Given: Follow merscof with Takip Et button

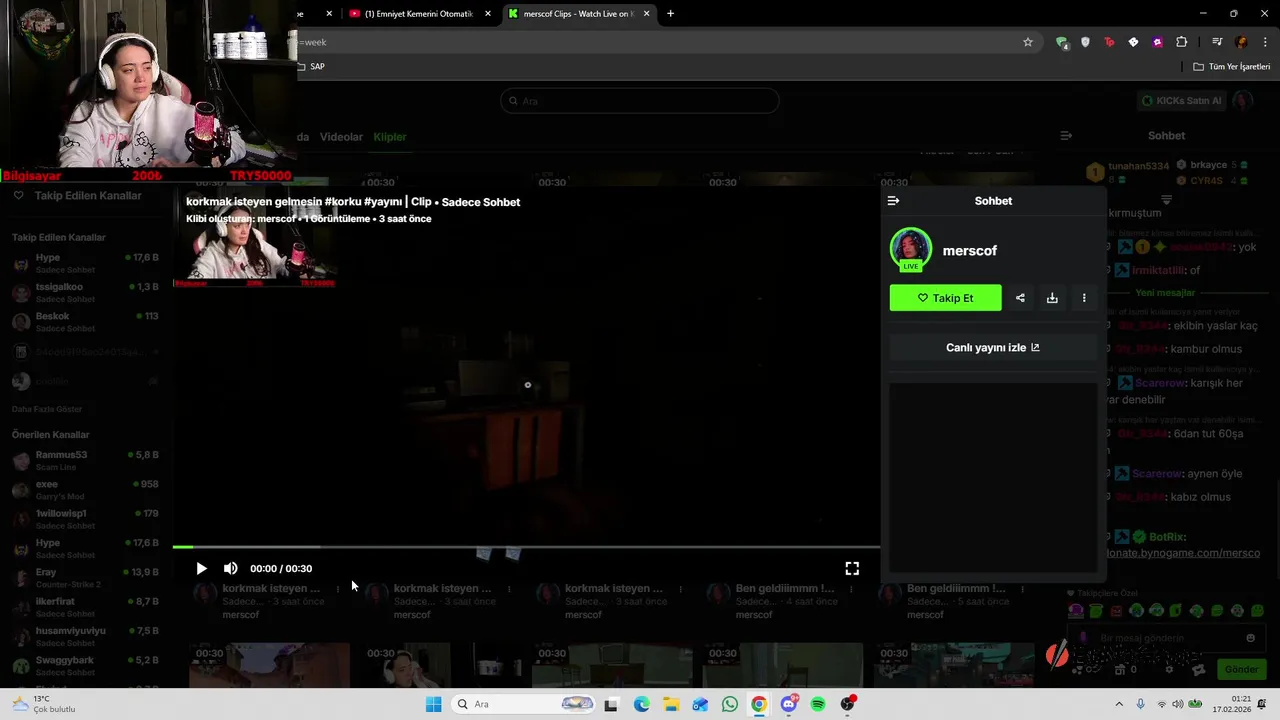Looking at the screenshot, I should click(945, 298).
